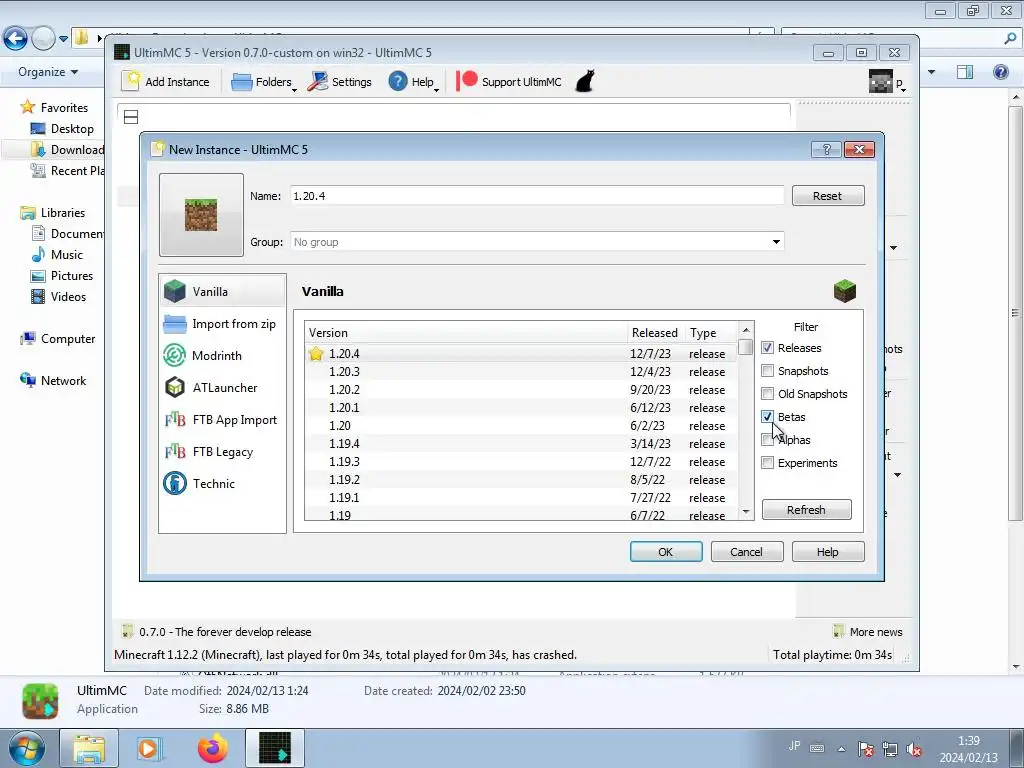Select version 1.19.2 row

[521, 479]
